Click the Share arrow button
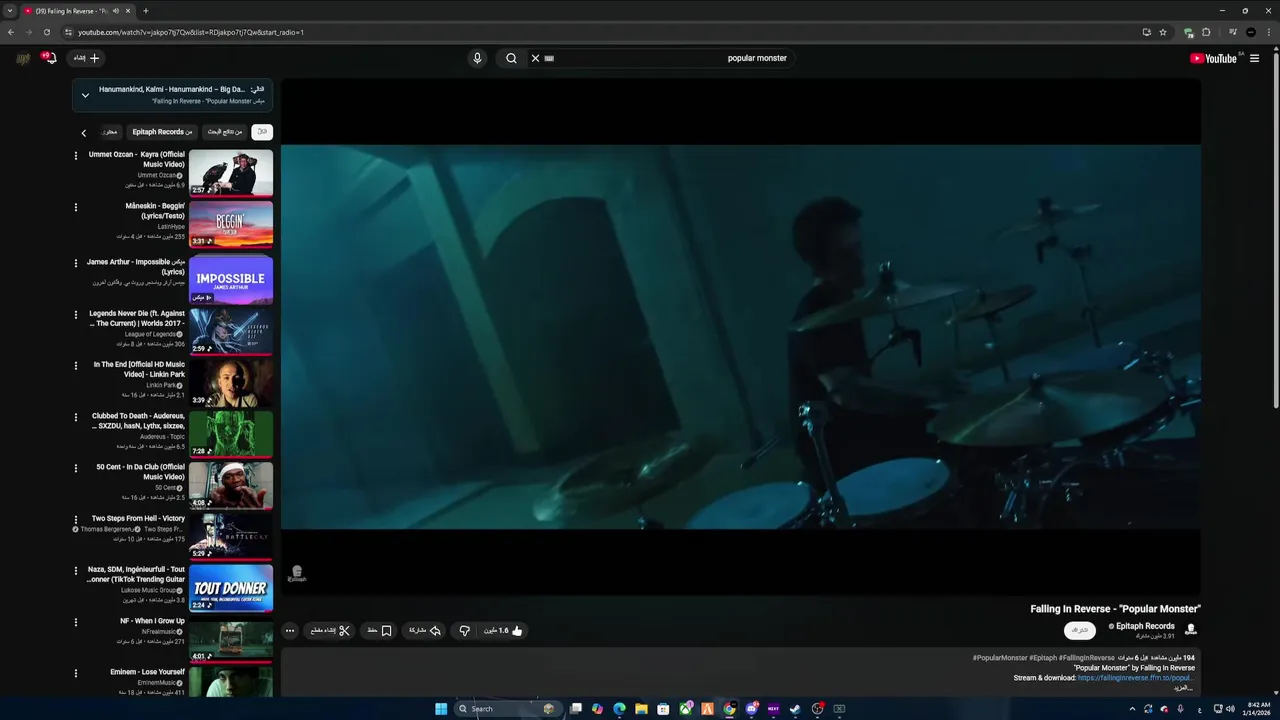The image size is (1280, 720). (x=424, y=631)
